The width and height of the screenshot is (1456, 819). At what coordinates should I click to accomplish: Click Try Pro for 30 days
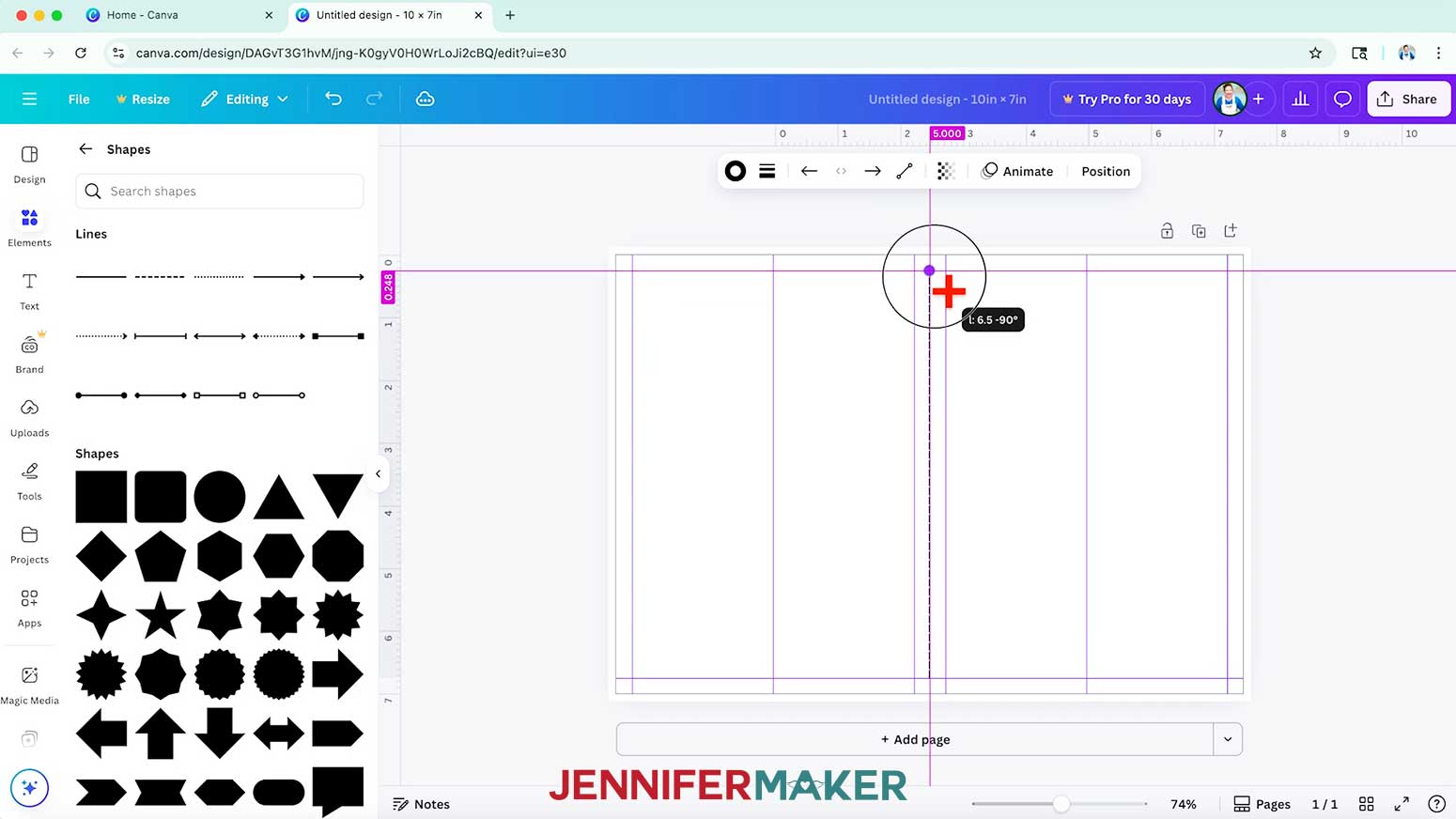tap(1126, 99)
